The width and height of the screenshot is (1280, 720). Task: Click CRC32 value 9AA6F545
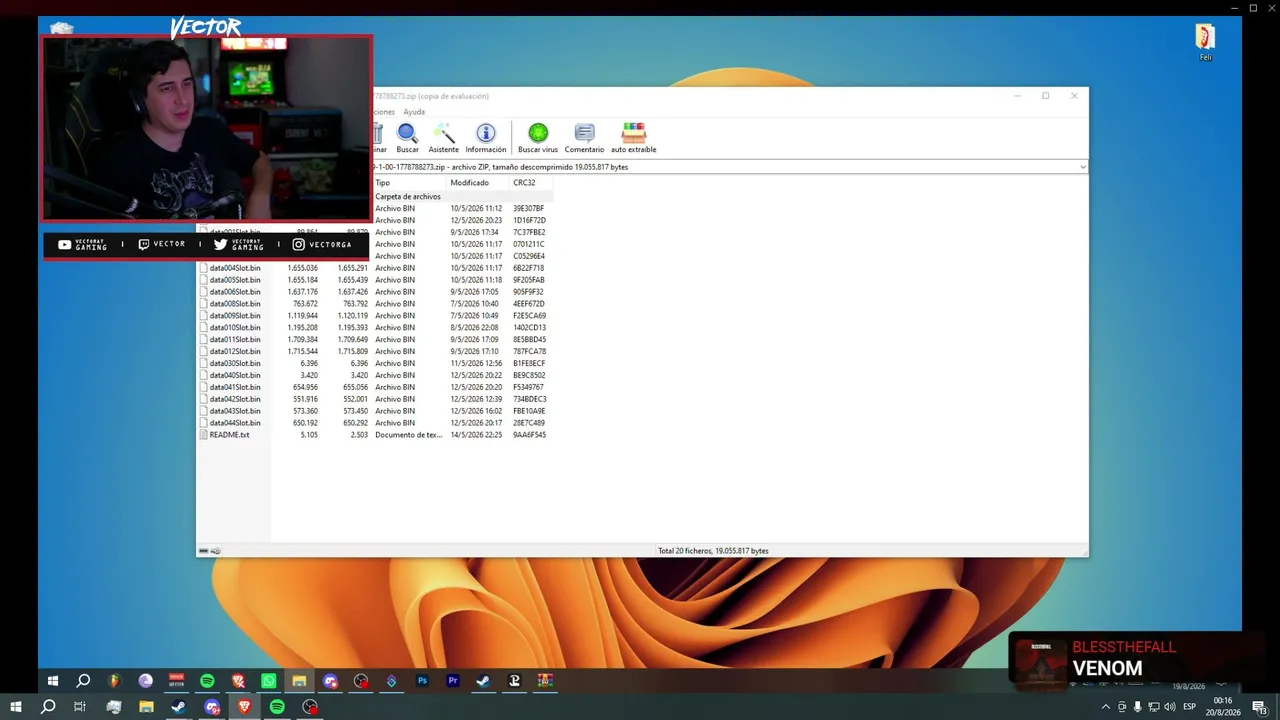[x=529, y=435]
